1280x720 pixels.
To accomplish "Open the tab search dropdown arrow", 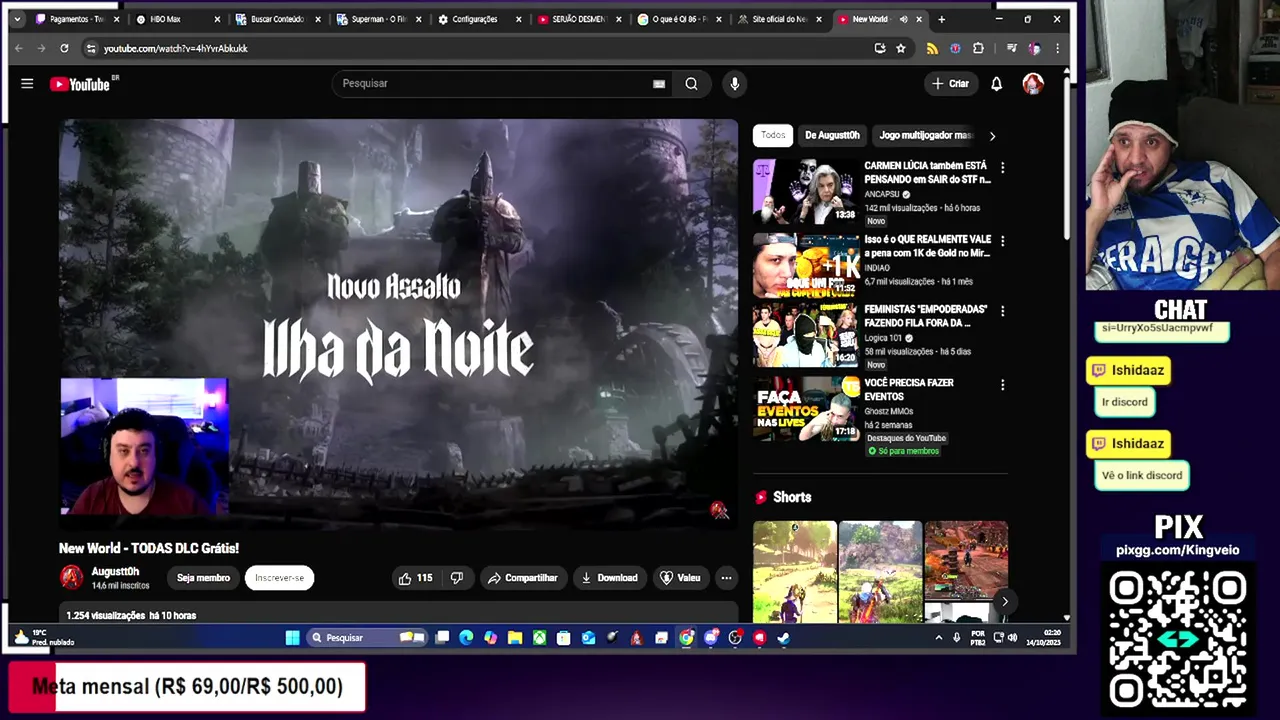I will 17,19.
